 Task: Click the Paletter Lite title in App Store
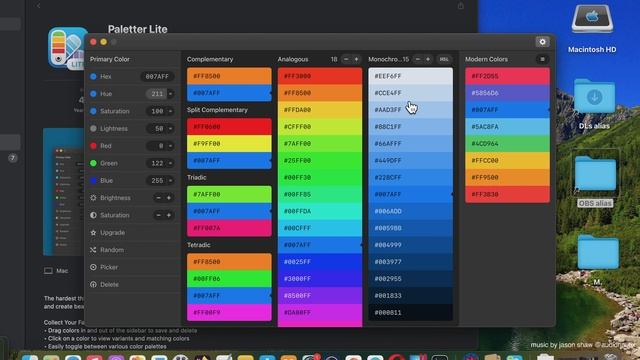pos(138,29)
